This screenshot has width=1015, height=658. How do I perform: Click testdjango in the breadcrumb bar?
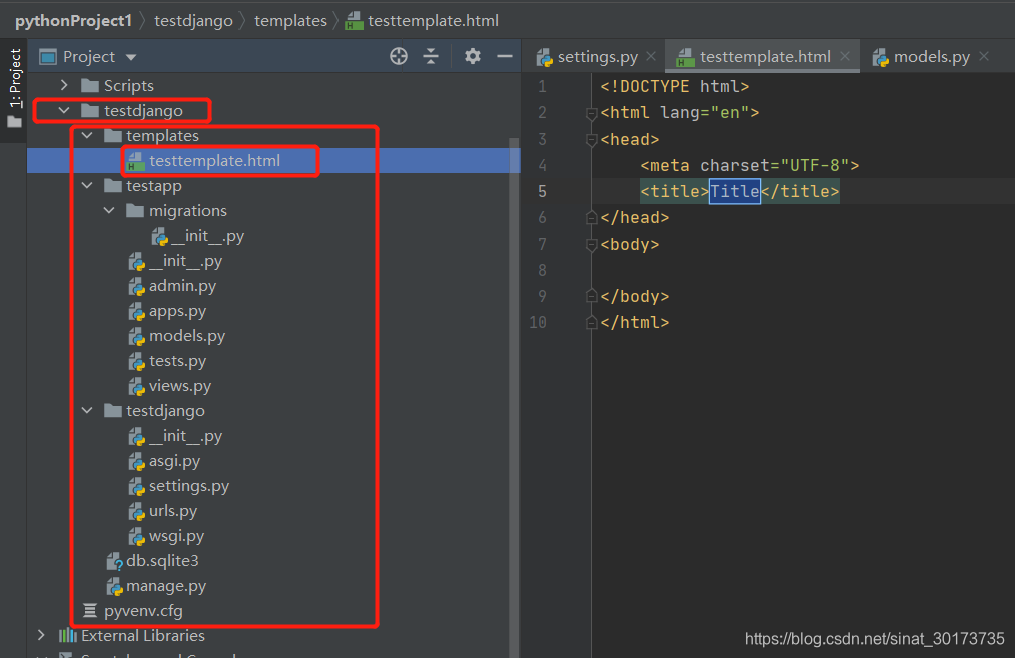192,20
